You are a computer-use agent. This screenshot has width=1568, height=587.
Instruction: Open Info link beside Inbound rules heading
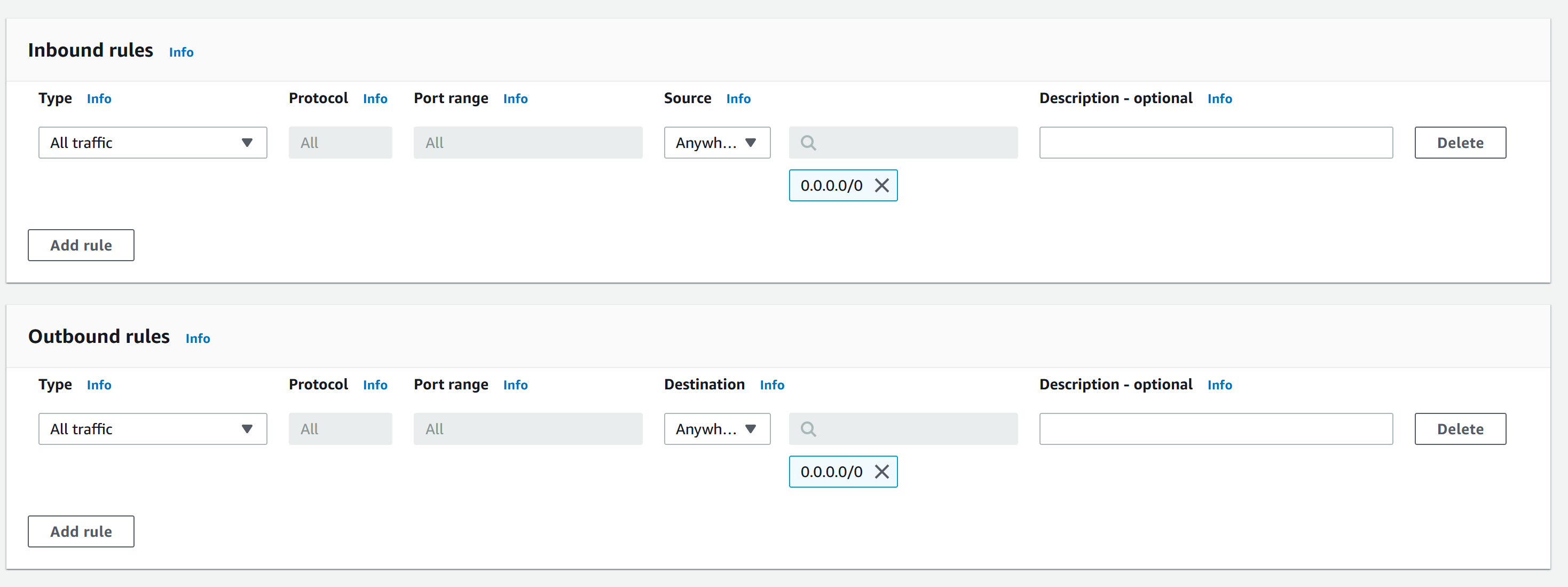pyautogui.click(x=181, y=52)
